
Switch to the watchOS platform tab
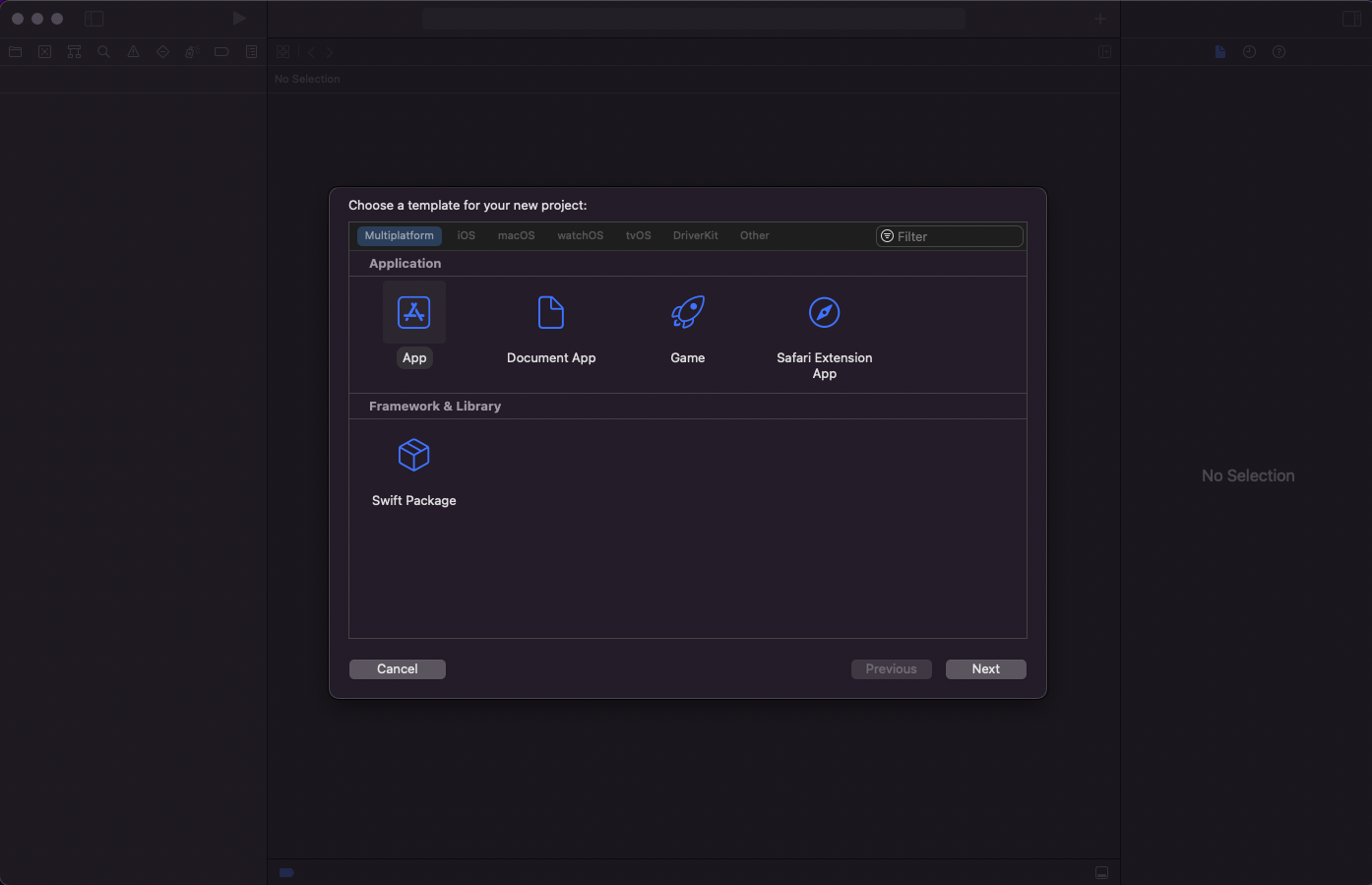tap(580, 236)
